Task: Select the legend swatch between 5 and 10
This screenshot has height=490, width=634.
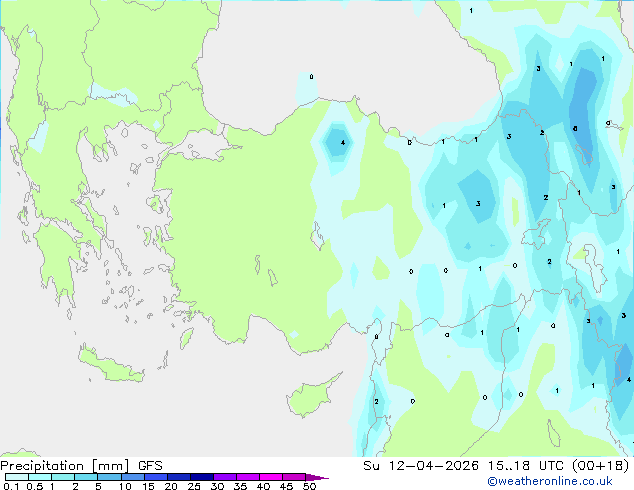Action: 109,477
